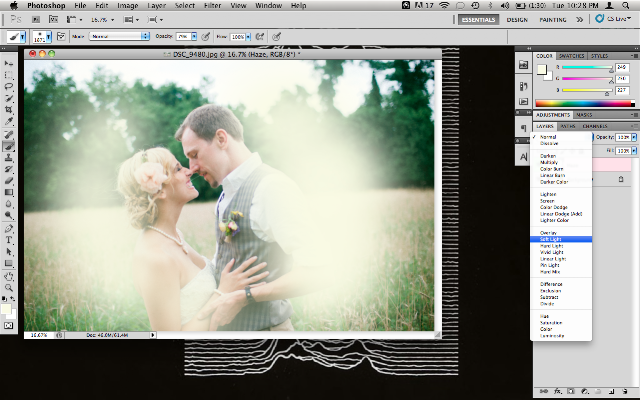Toggle the Brush panel button in options bar
The width and height of the screenshot is (640, 400).
(x=61, y=36)
